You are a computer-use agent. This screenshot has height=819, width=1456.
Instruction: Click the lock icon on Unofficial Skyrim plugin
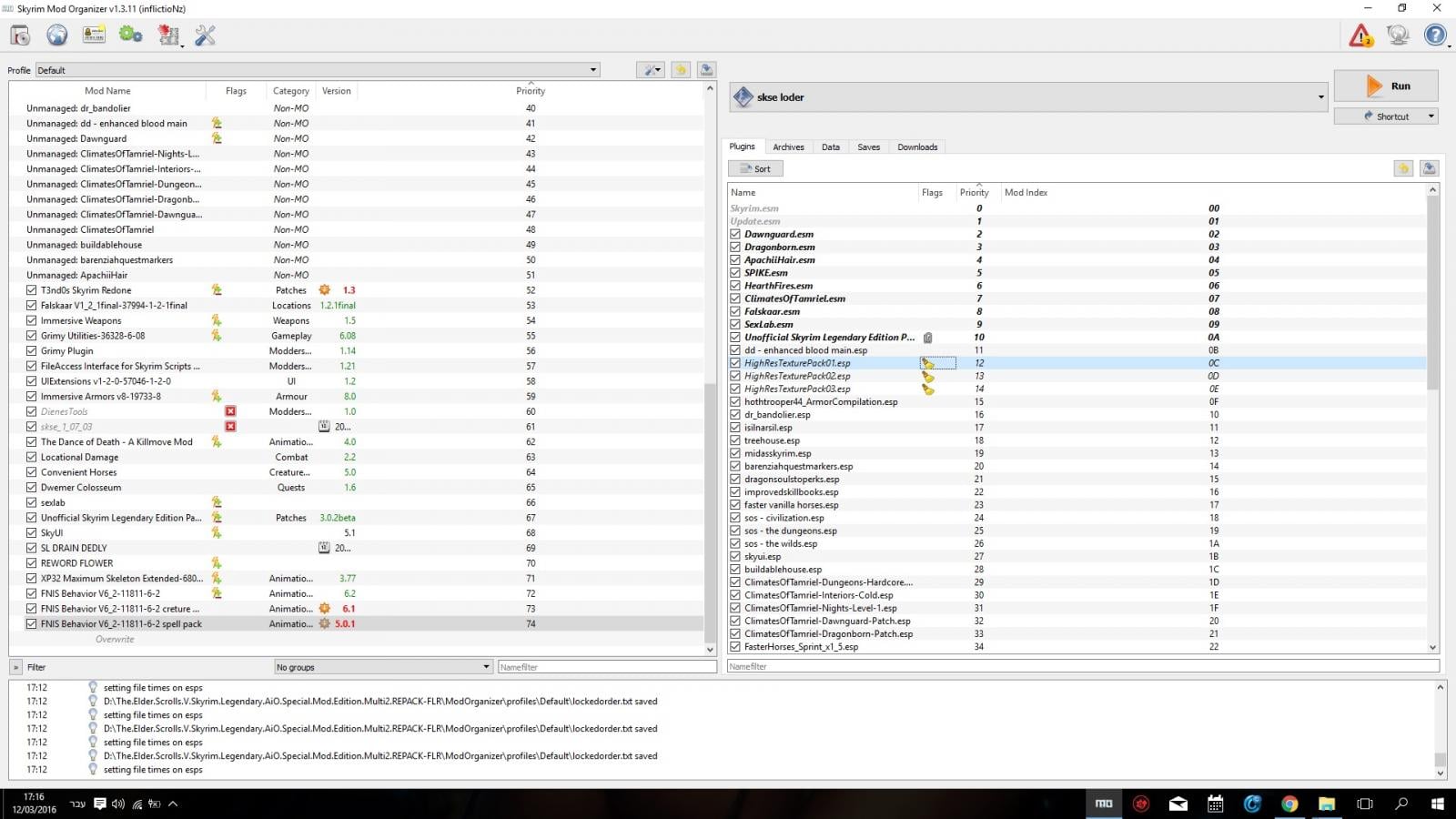[927, 338]
